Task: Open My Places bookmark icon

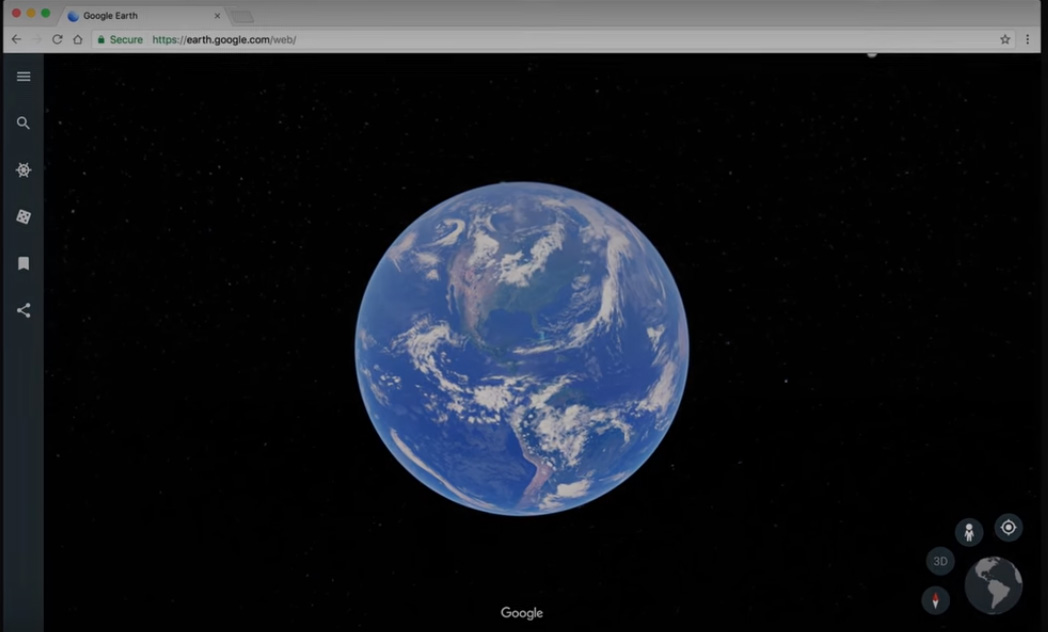Action: point(23,264)
